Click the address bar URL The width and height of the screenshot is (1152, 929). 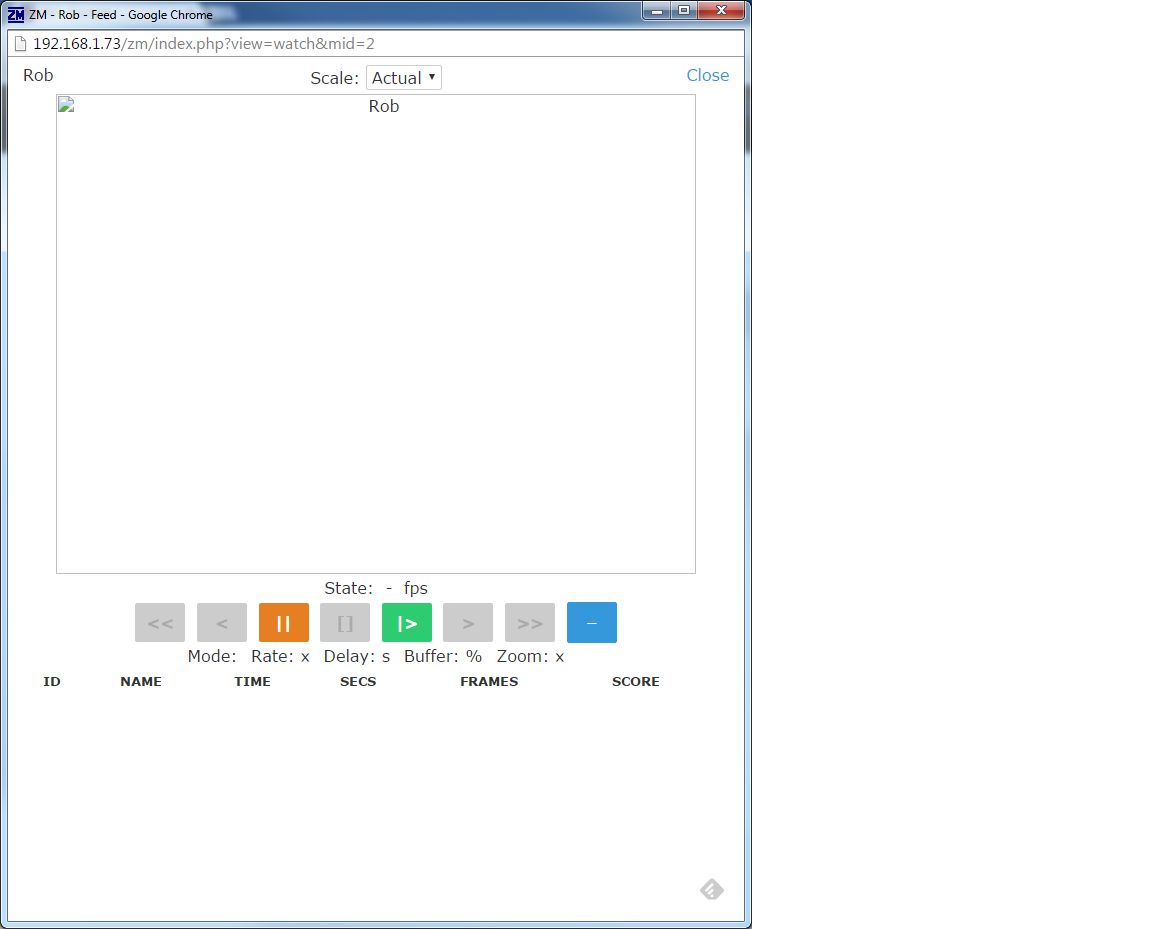tap(204, 43)
